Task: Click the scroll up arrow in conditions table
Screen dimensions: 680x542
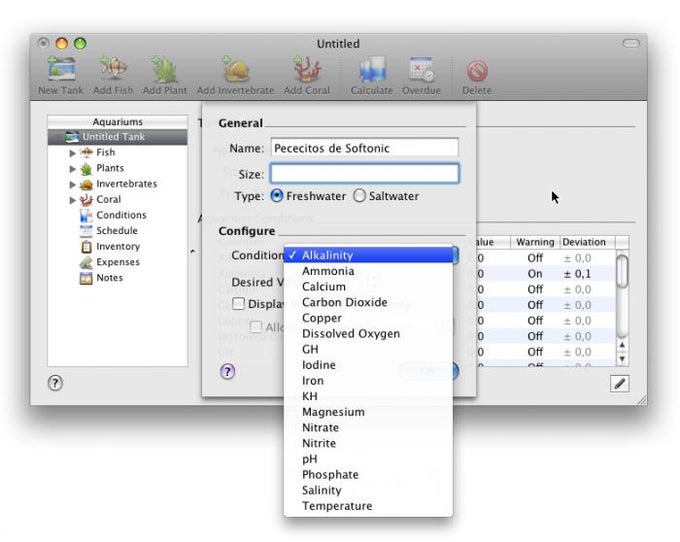Action: pos(622,346)
